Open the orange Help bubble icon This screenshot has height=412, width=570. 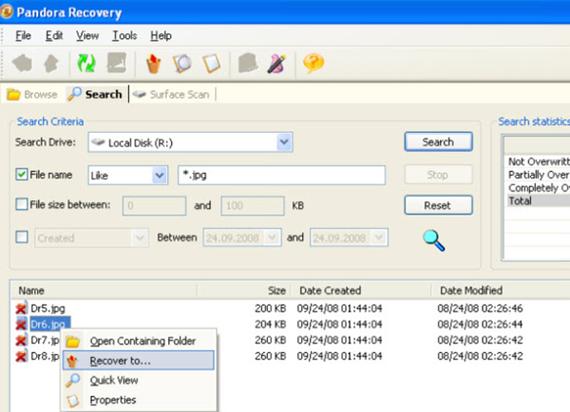pyautogui.click(x=313, y=63)
